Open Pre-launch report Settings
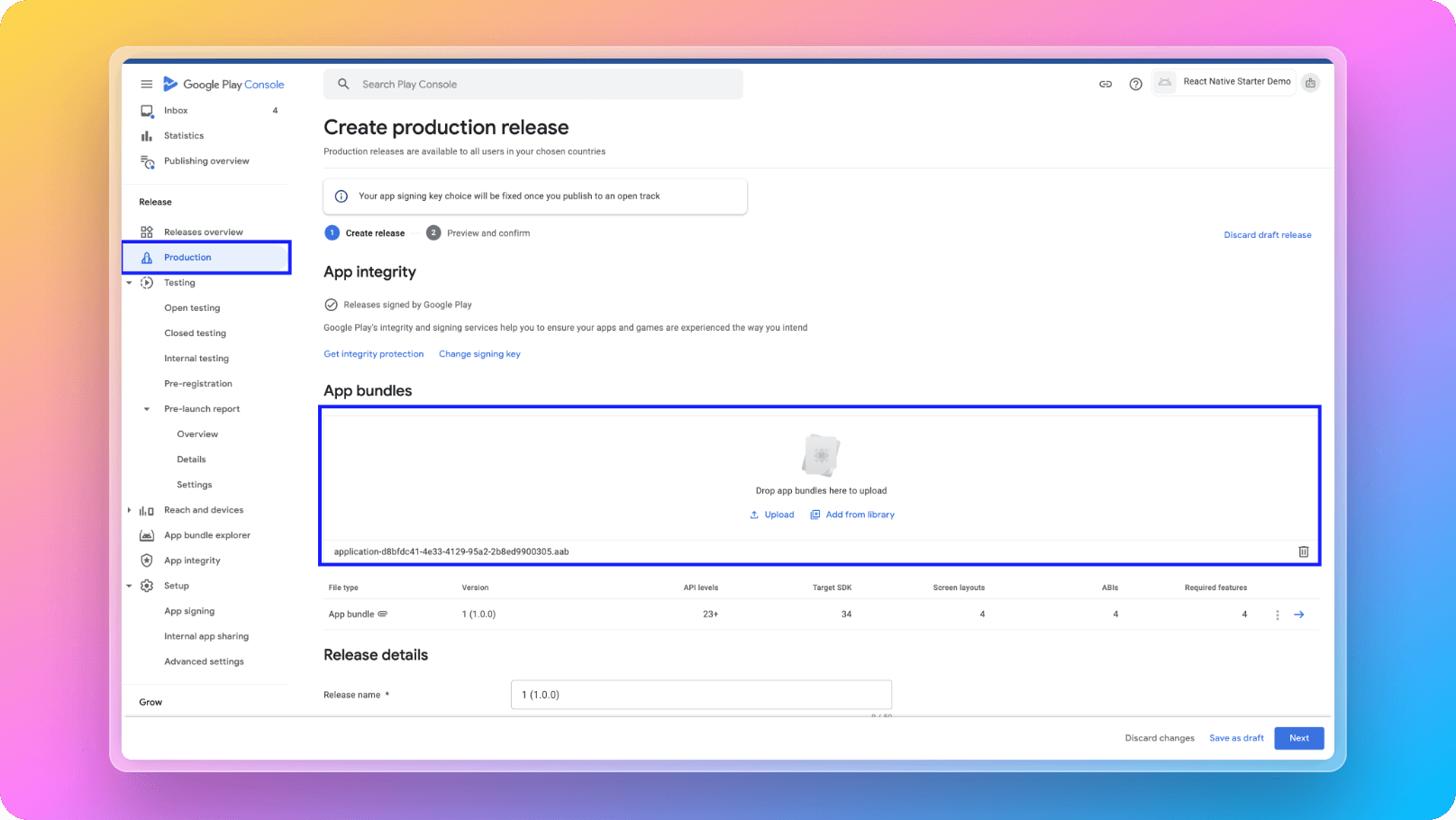The width and height of the screenshot is (1456, 820). [x=195, y=485]
